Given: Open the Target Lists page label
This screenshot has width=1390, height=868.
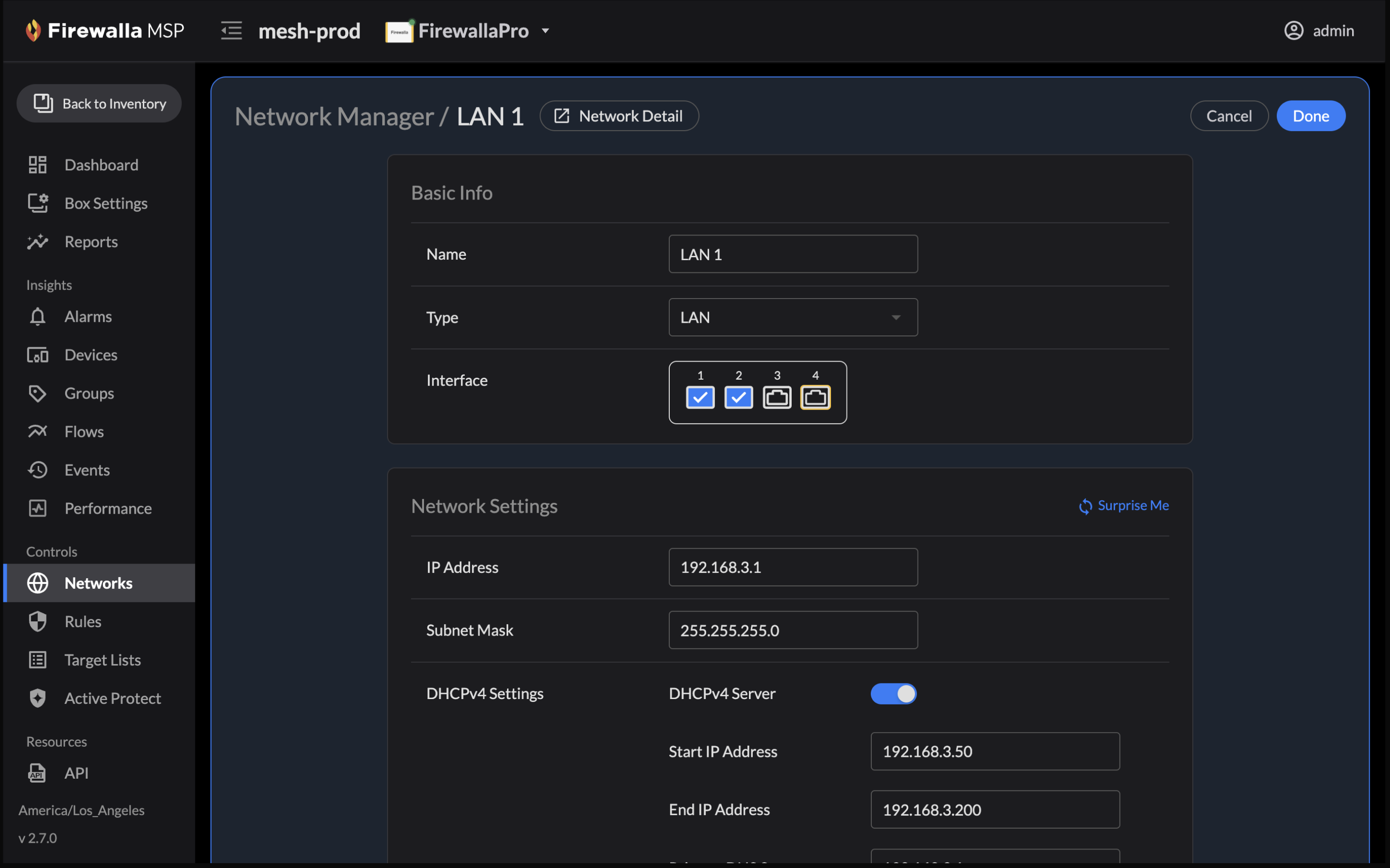Looking at the screenshot, I should [103, 660].
